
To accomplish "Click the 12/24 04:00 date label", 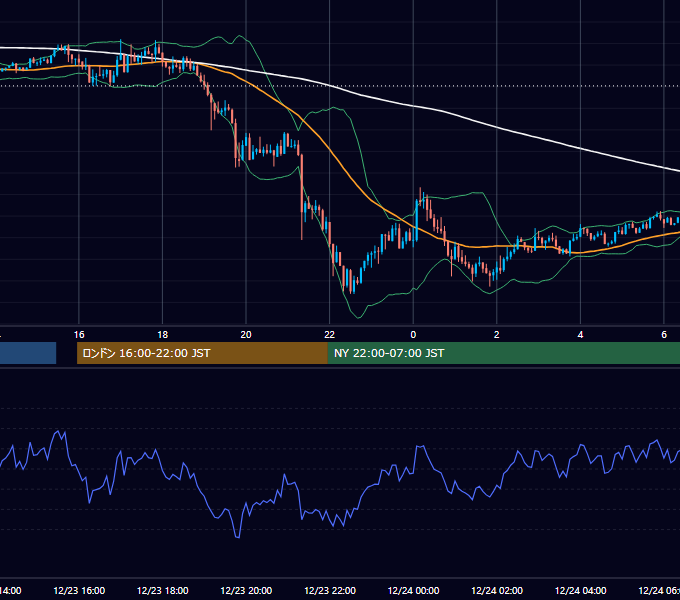I will 581,590.
